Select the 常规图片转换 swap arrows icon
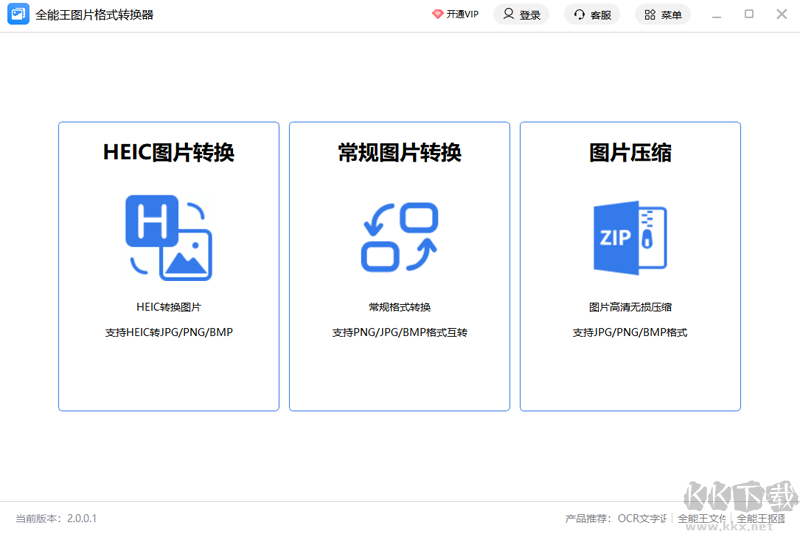 tap(399, 237)
